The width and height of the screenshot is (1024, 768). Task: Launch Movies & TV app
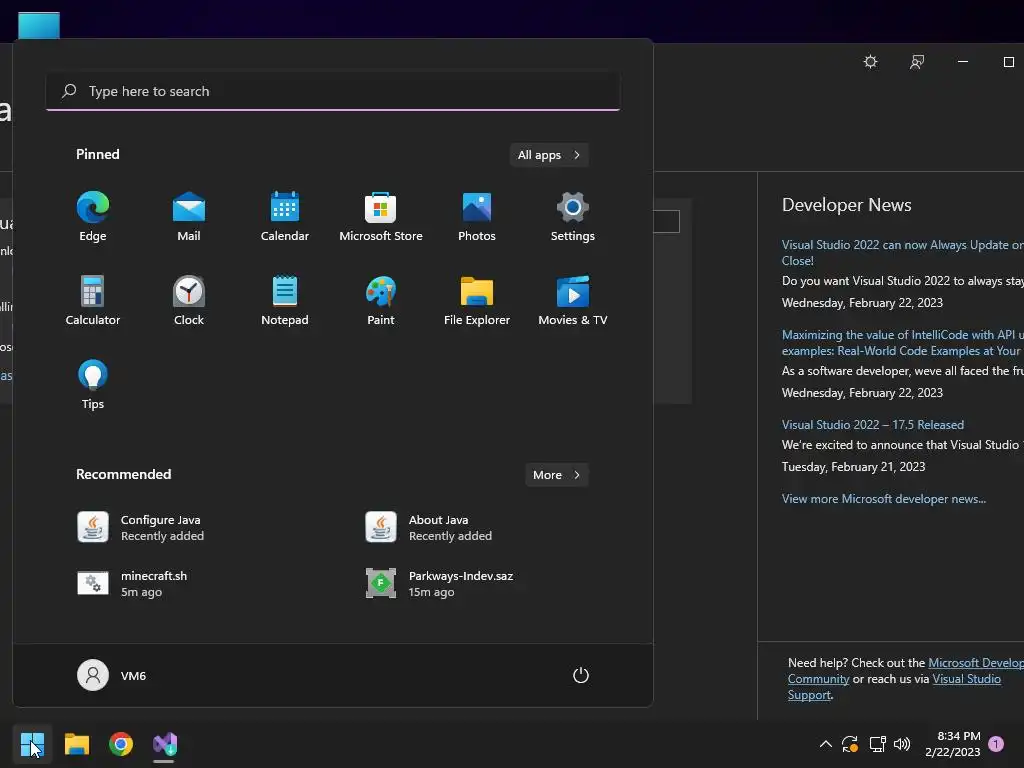pyautogui.click(x=573, y=300)
